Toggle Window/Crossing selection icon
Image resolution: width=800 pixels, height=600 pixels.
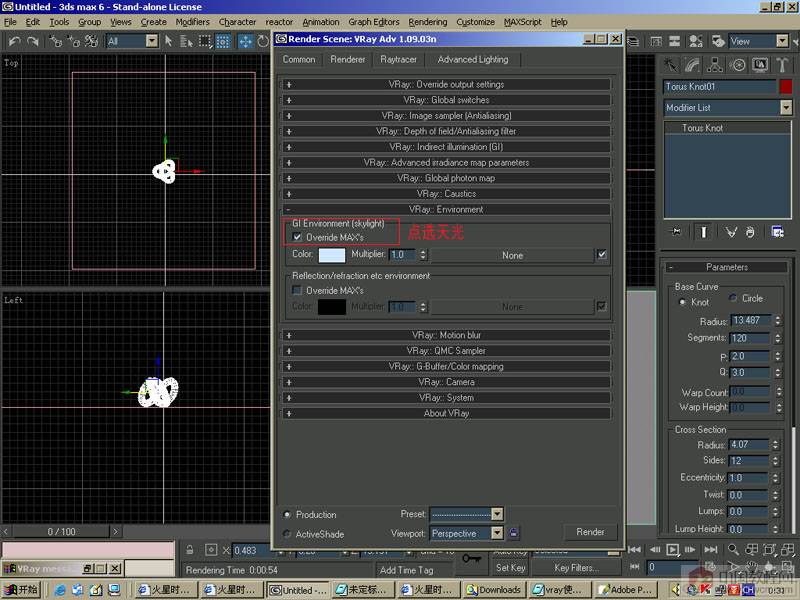pos(223,41)
